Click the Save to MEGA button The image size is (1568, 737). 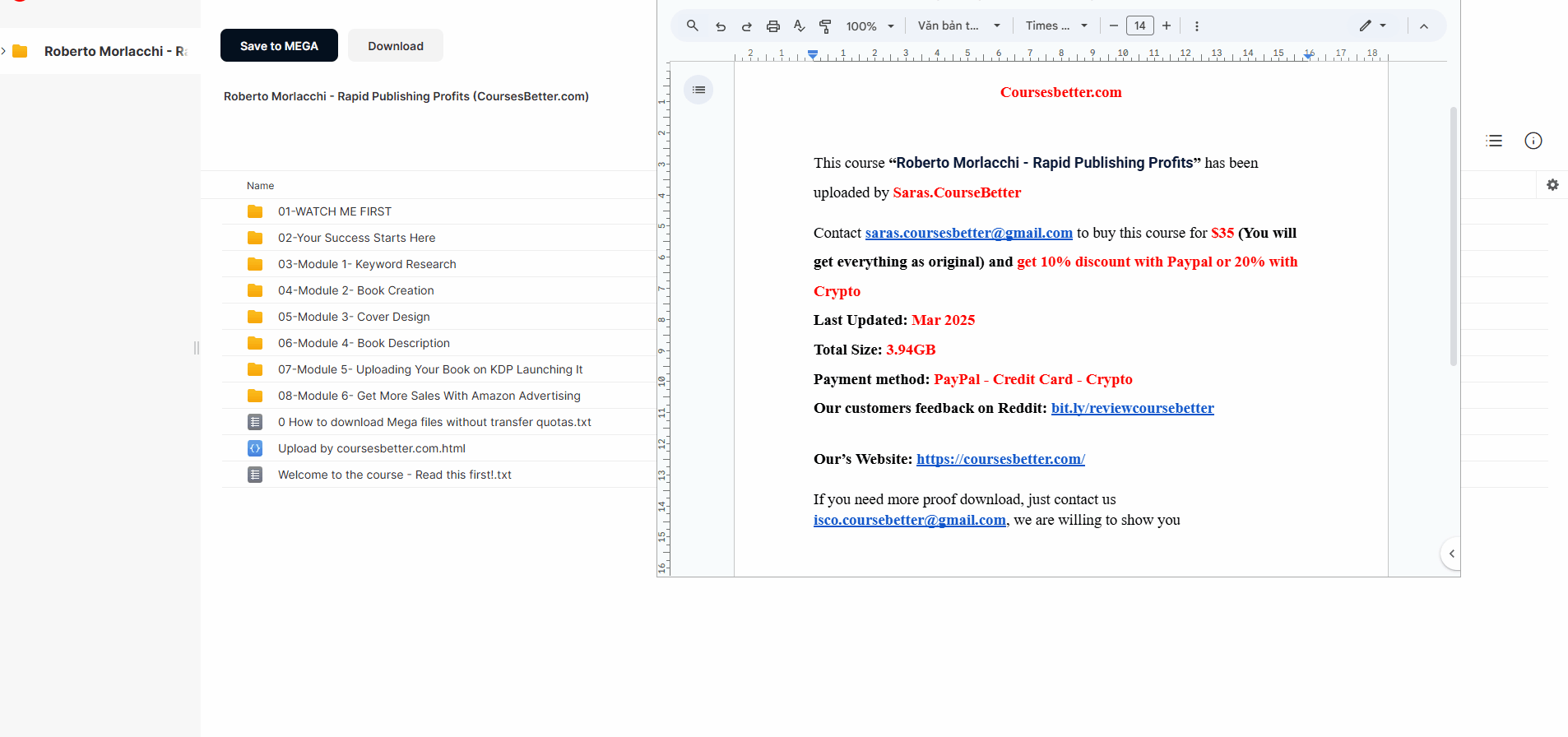(279, 46)
